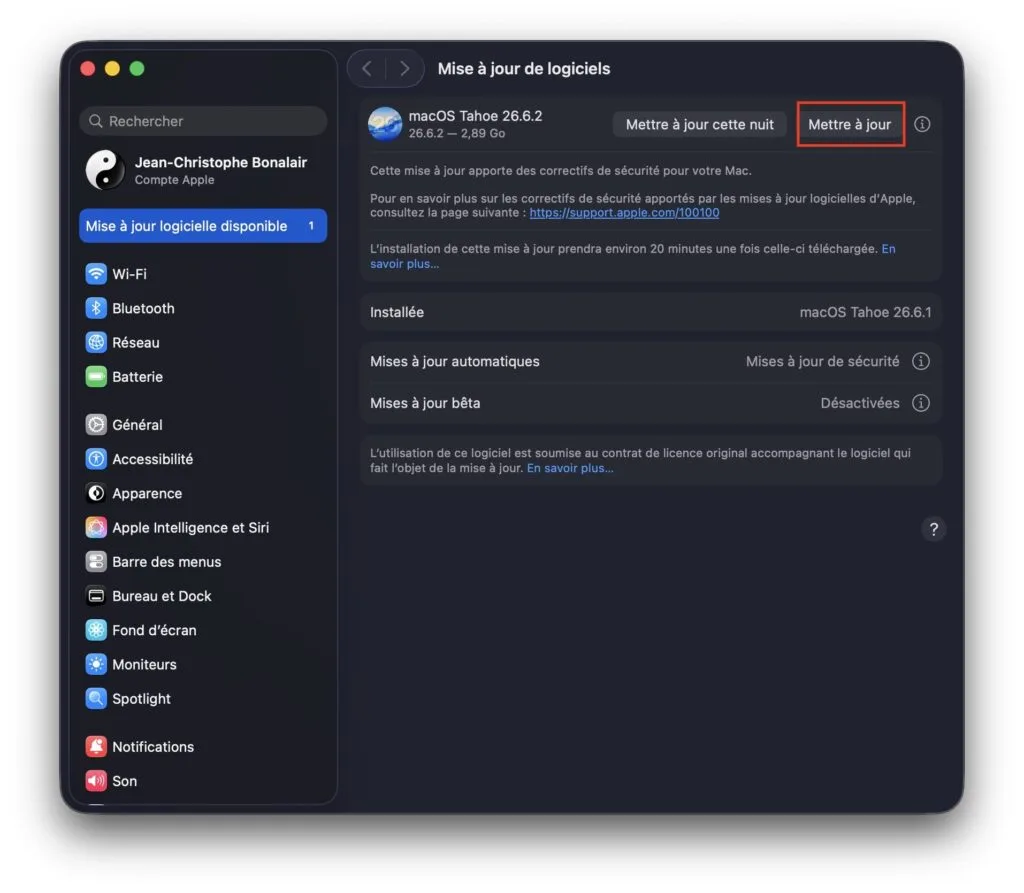Open the Notifications sidebar label

(153, 747)
